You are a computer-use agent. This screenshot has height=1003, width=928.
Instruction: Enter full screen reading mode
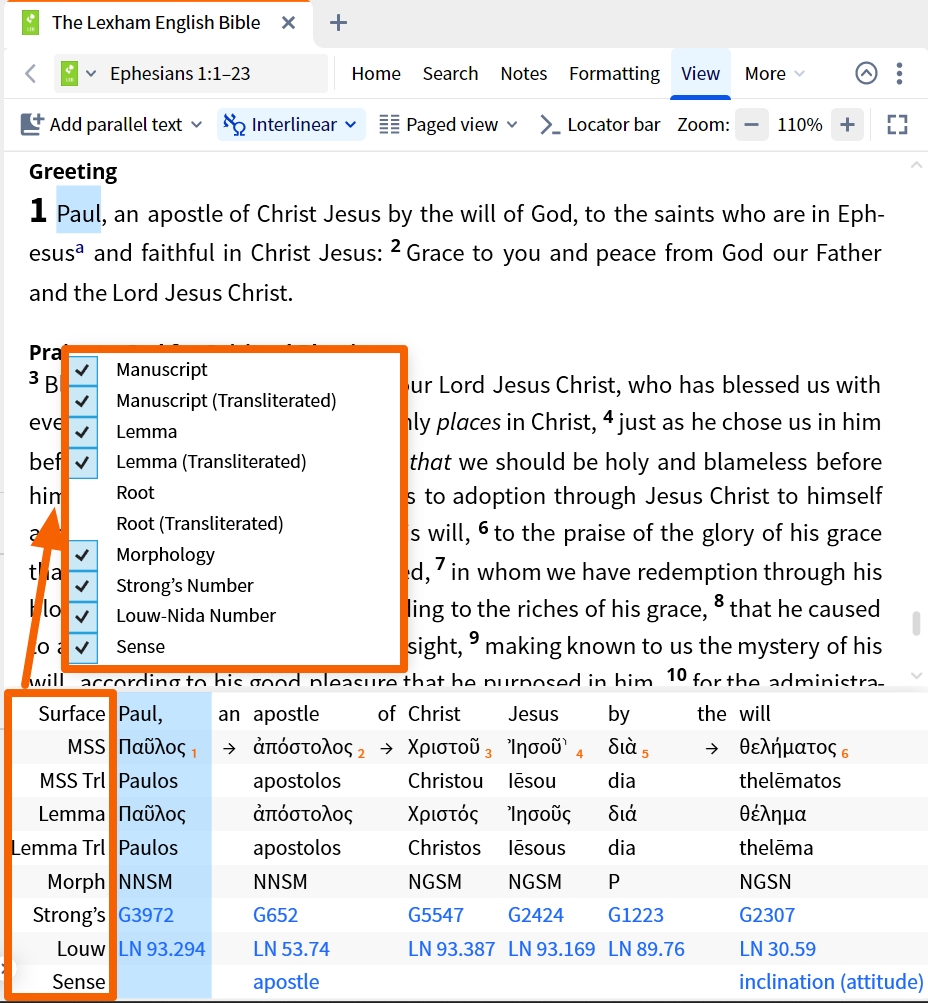click(x=897, y=125)
